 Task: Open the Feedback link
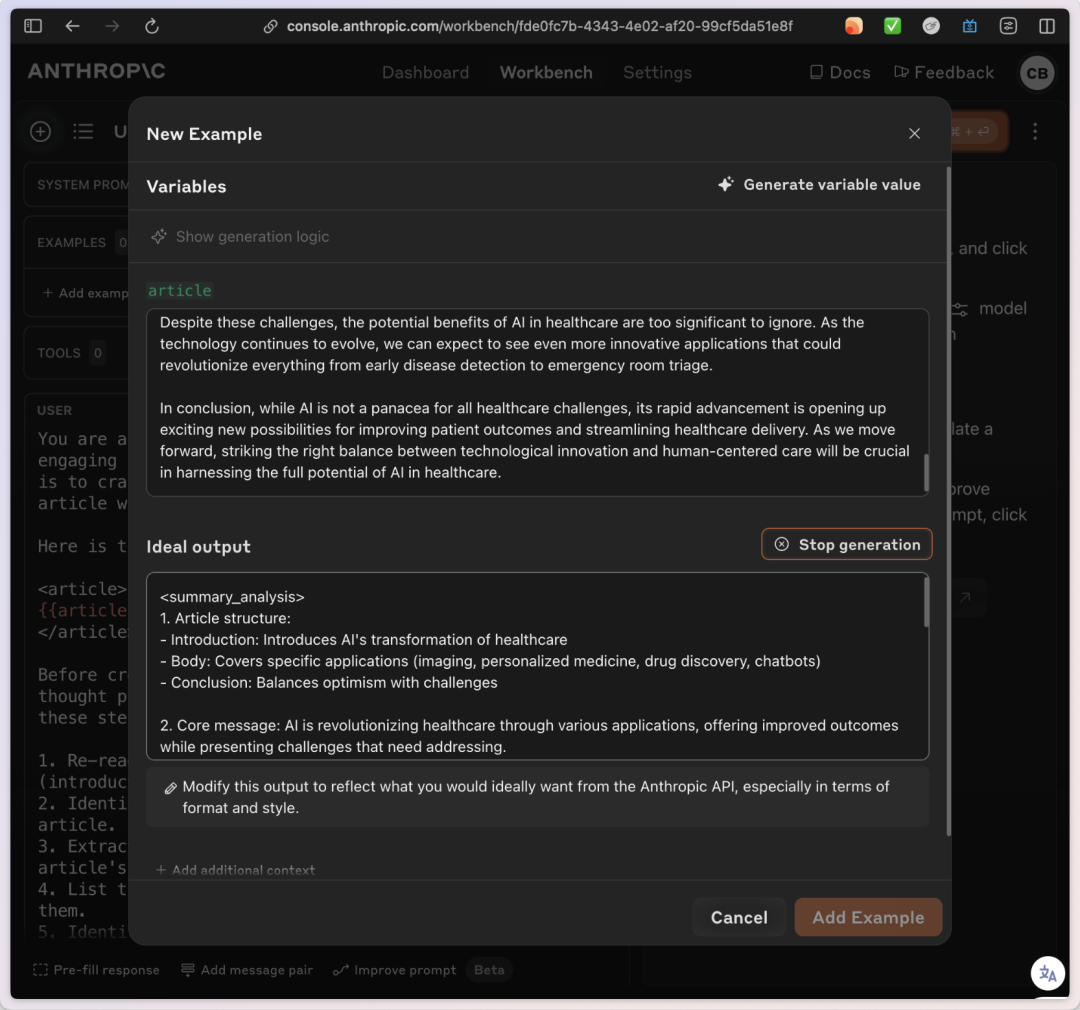pos(943,73)
